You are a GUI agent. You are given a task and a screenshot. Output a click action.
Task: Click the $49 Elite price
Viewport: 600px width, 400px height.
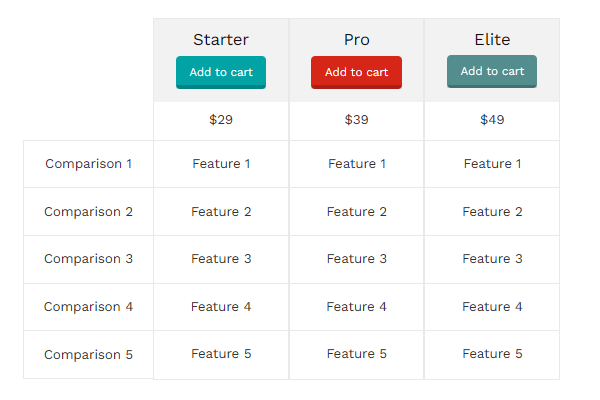tap(492, 120)
